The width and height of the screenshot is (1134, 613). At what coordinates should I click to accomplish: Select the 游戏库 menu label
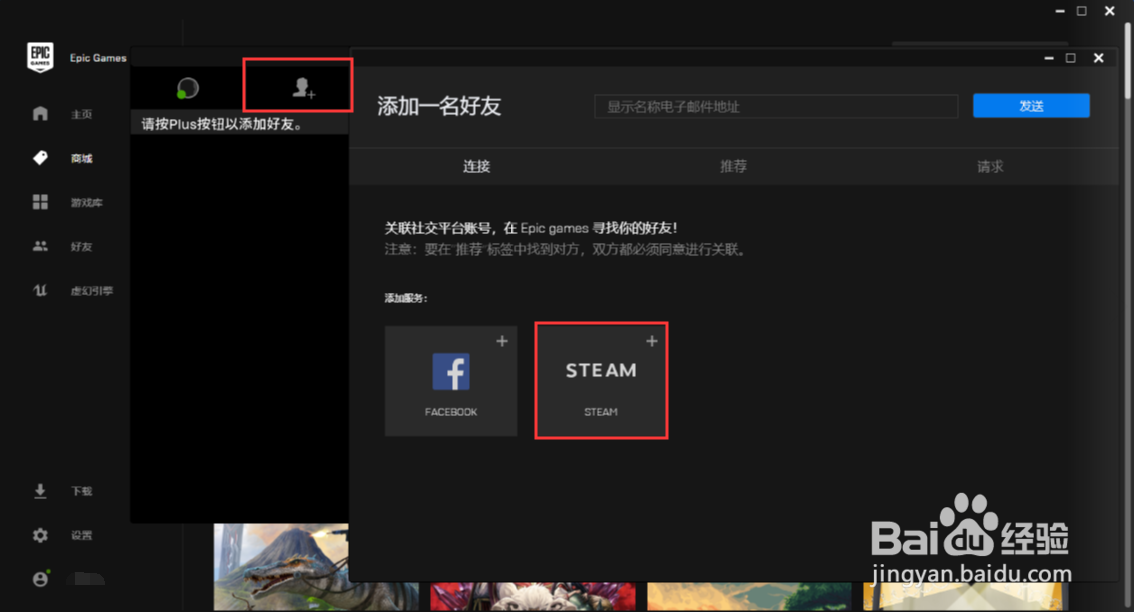(87, 202)
